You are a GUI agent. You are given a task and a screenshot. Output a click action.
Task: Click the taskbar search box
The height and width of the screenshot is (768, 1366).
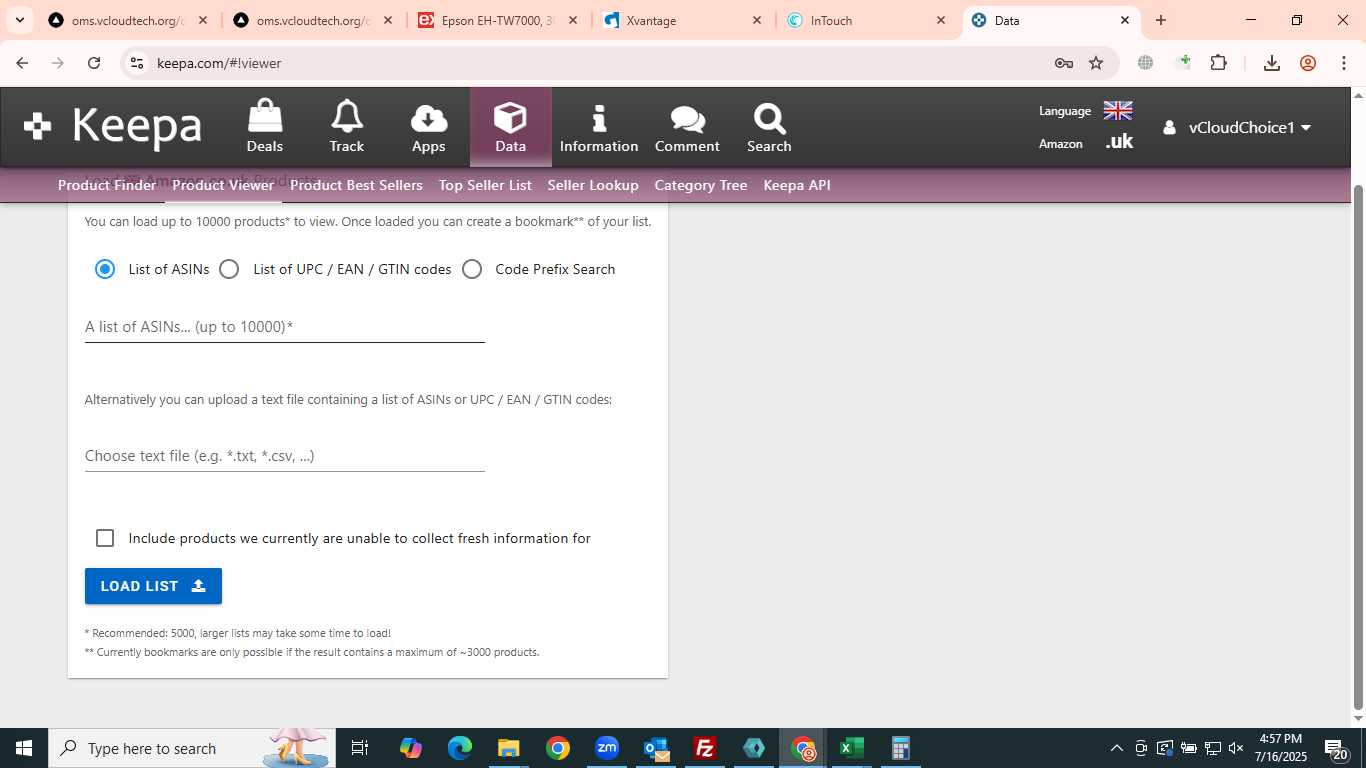point(192,748)
